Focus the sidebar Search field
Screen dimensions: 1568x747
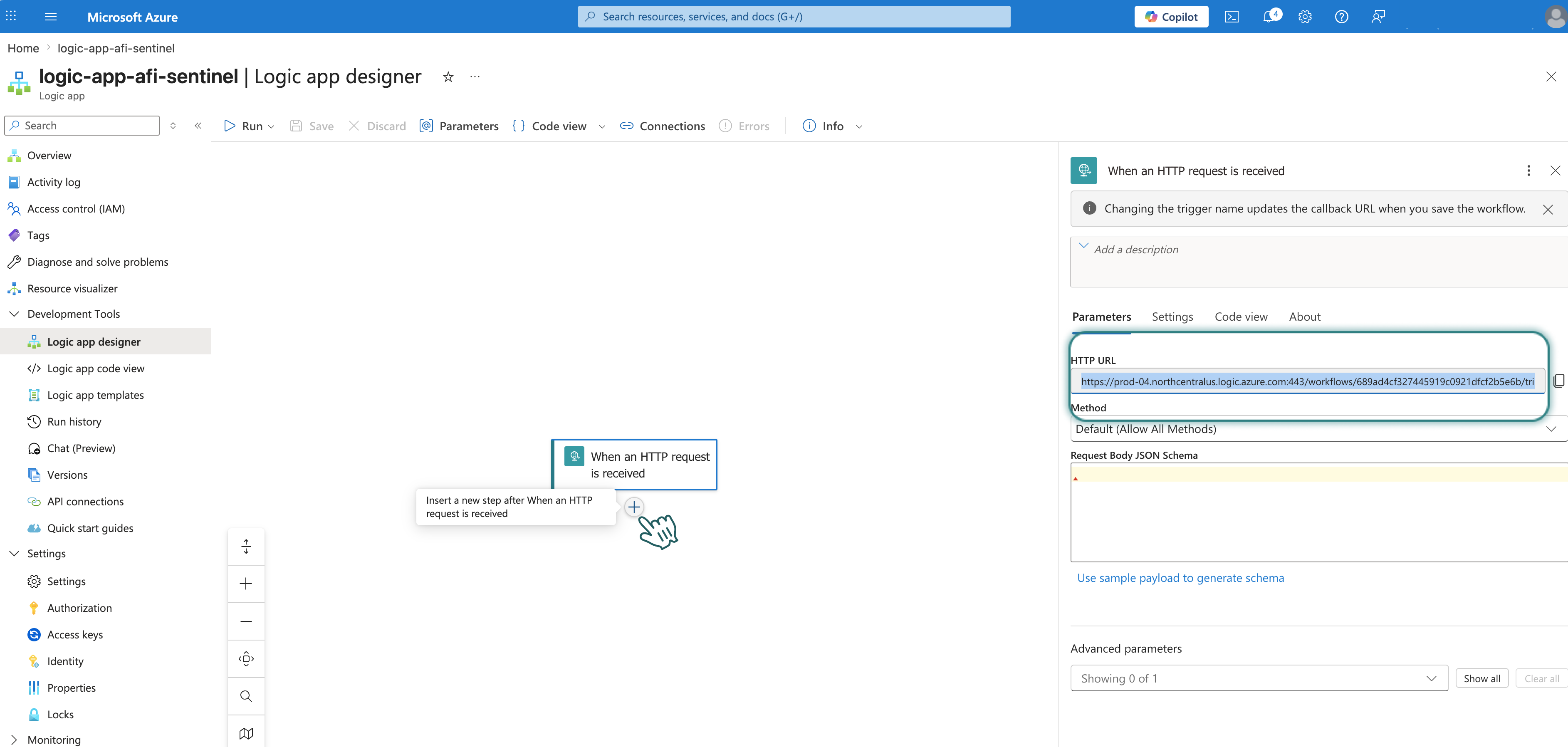(x=82, y=126)
